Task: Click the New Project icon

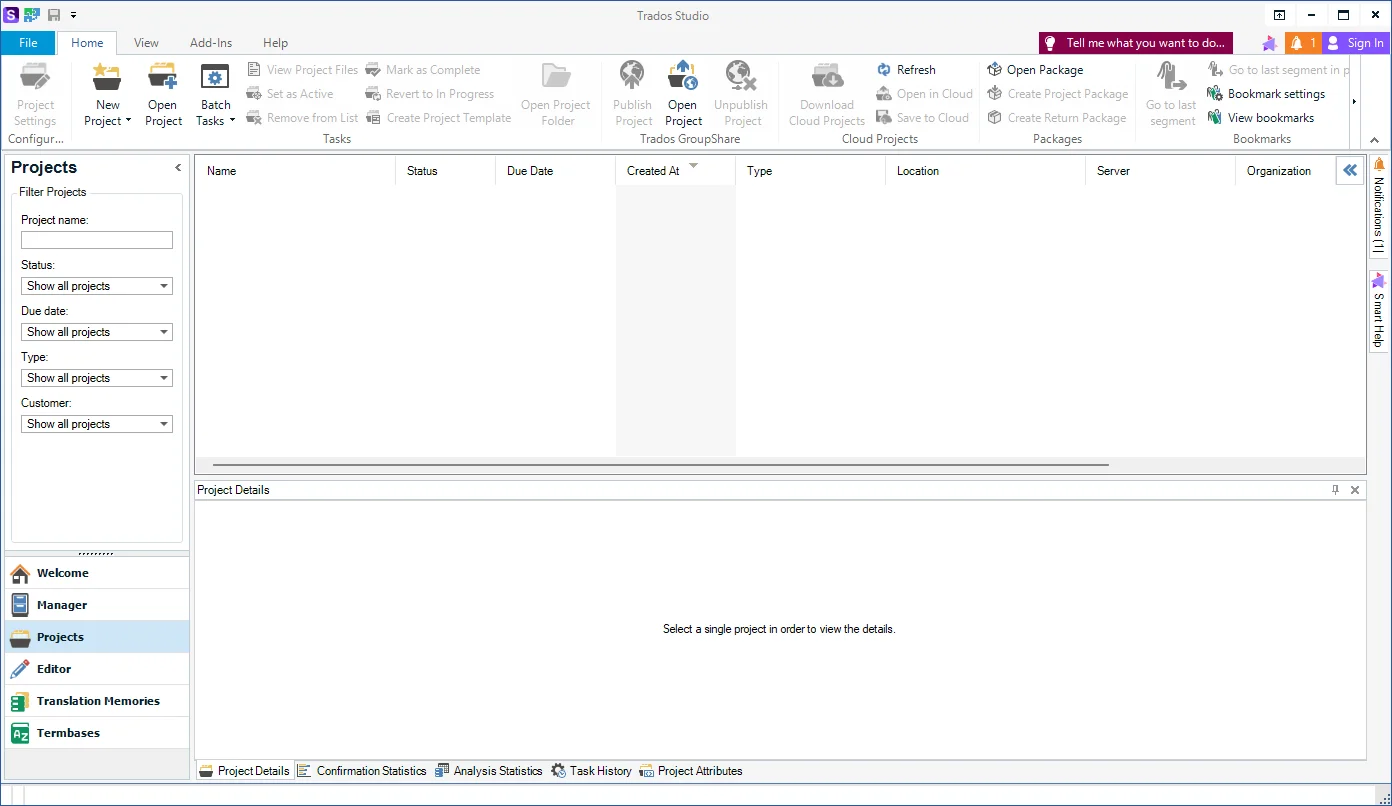Action: tap(107, 77)
